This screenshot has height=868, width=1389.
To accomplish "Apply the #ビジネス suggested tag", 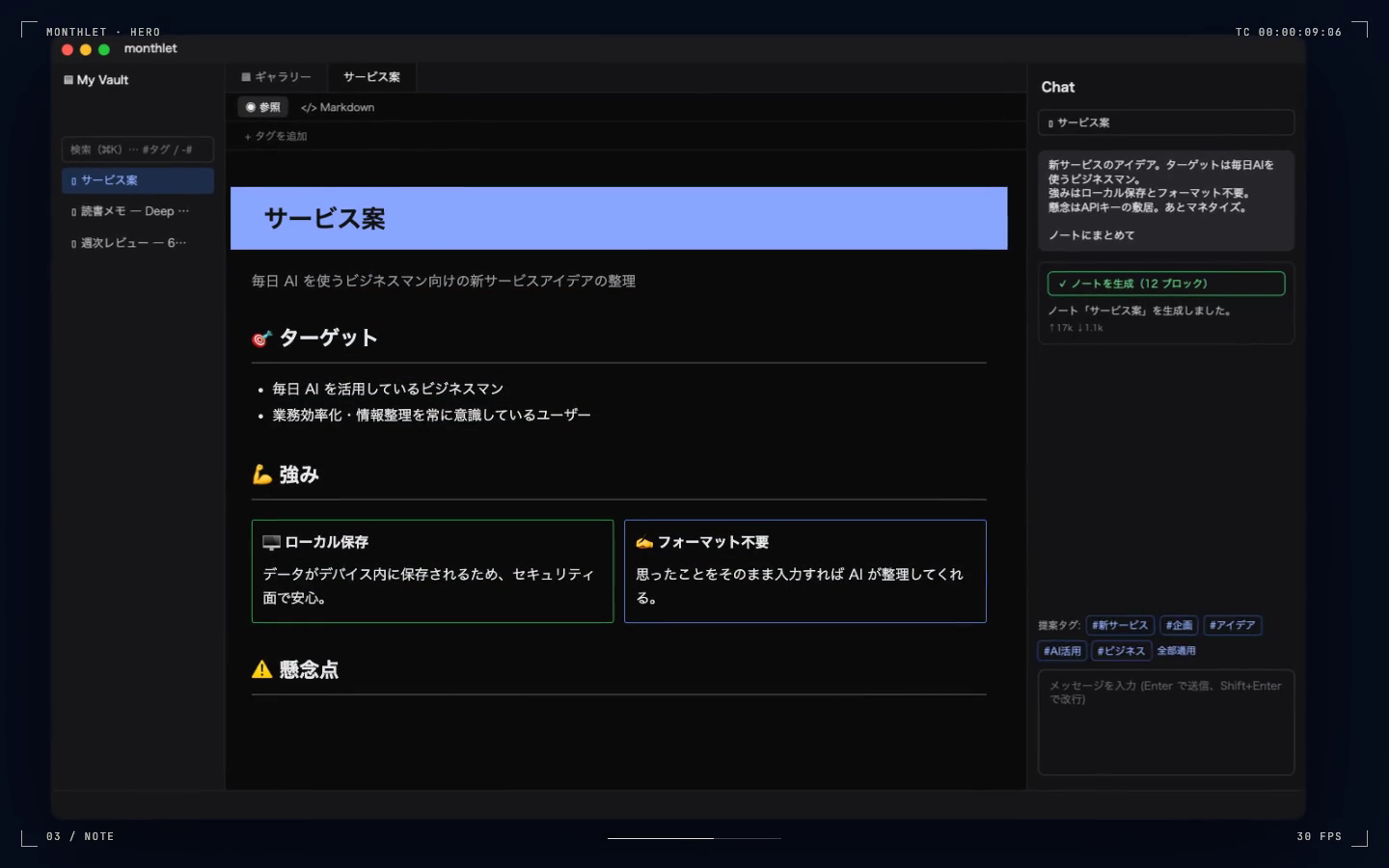I will [x=1121, y=651].
